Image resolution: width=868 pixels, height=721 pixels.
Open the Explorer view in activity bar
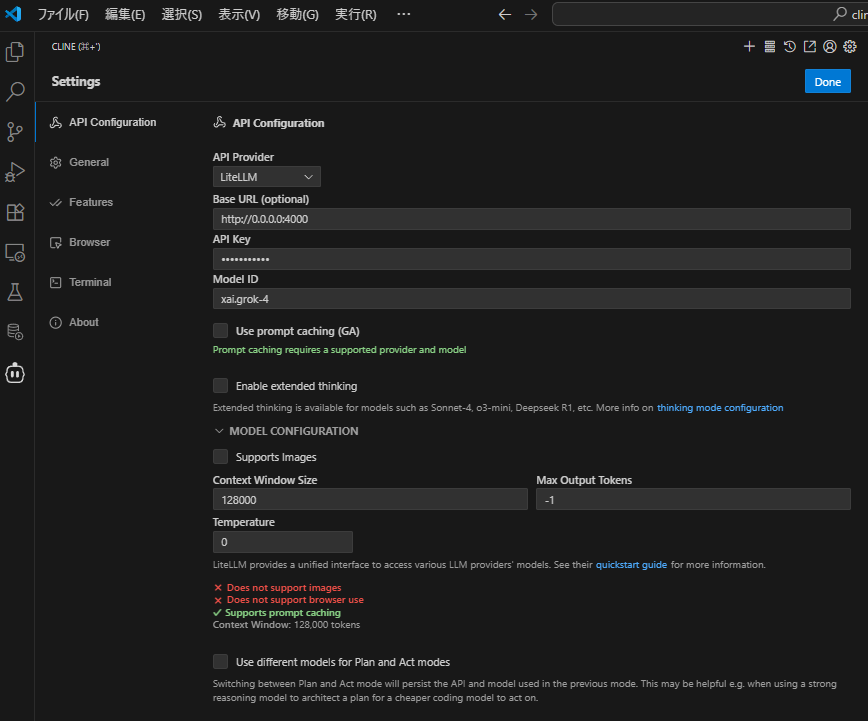point(15,52)
